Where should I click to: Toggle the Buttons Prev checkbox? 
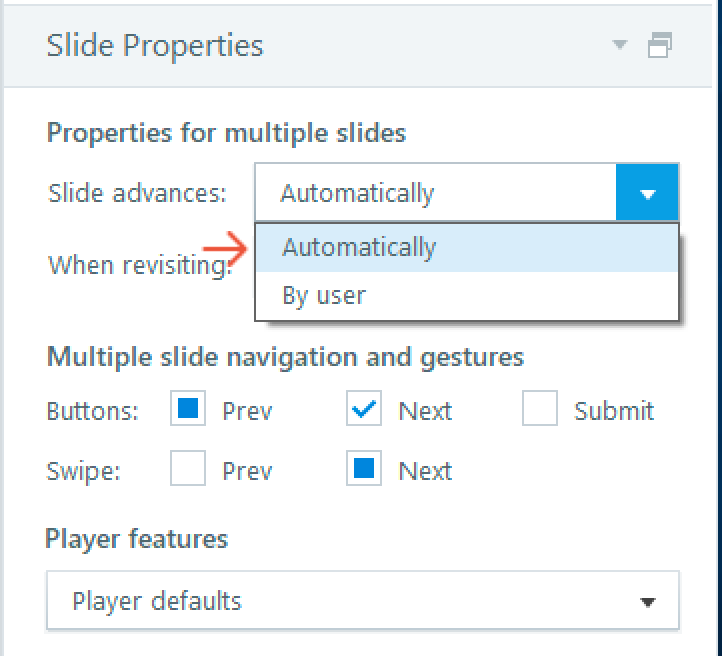pyautogui.click(x=188, y=410)
